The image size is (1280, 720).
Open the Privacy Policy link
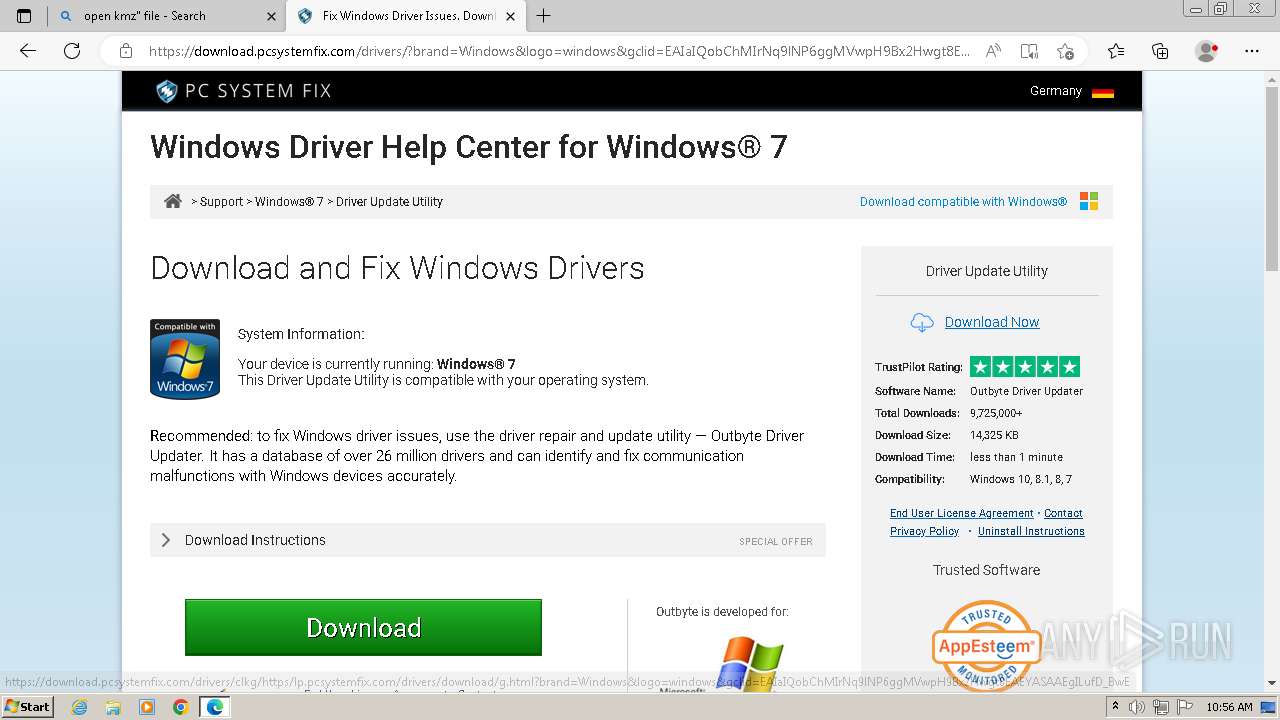[924, 531]
